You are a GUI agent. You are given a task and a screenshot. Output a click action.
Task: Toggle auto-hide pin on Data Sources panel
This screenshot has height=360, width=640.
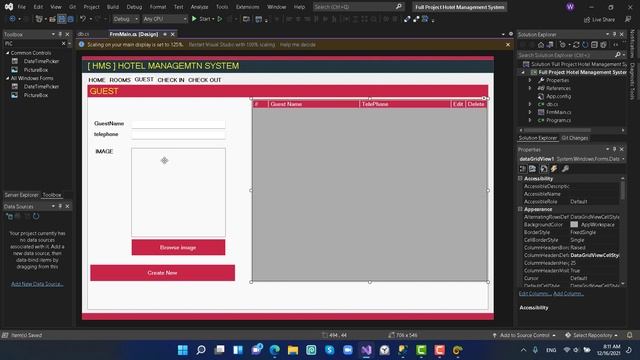pos(60,206)
